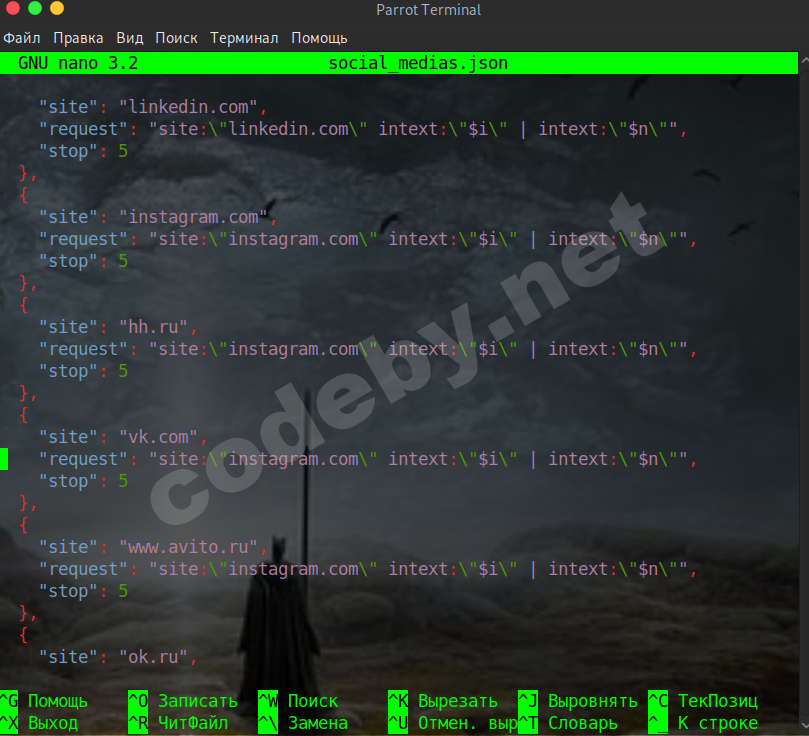
Task: Click the "ok.ru" site value
Action: [153, 657]
